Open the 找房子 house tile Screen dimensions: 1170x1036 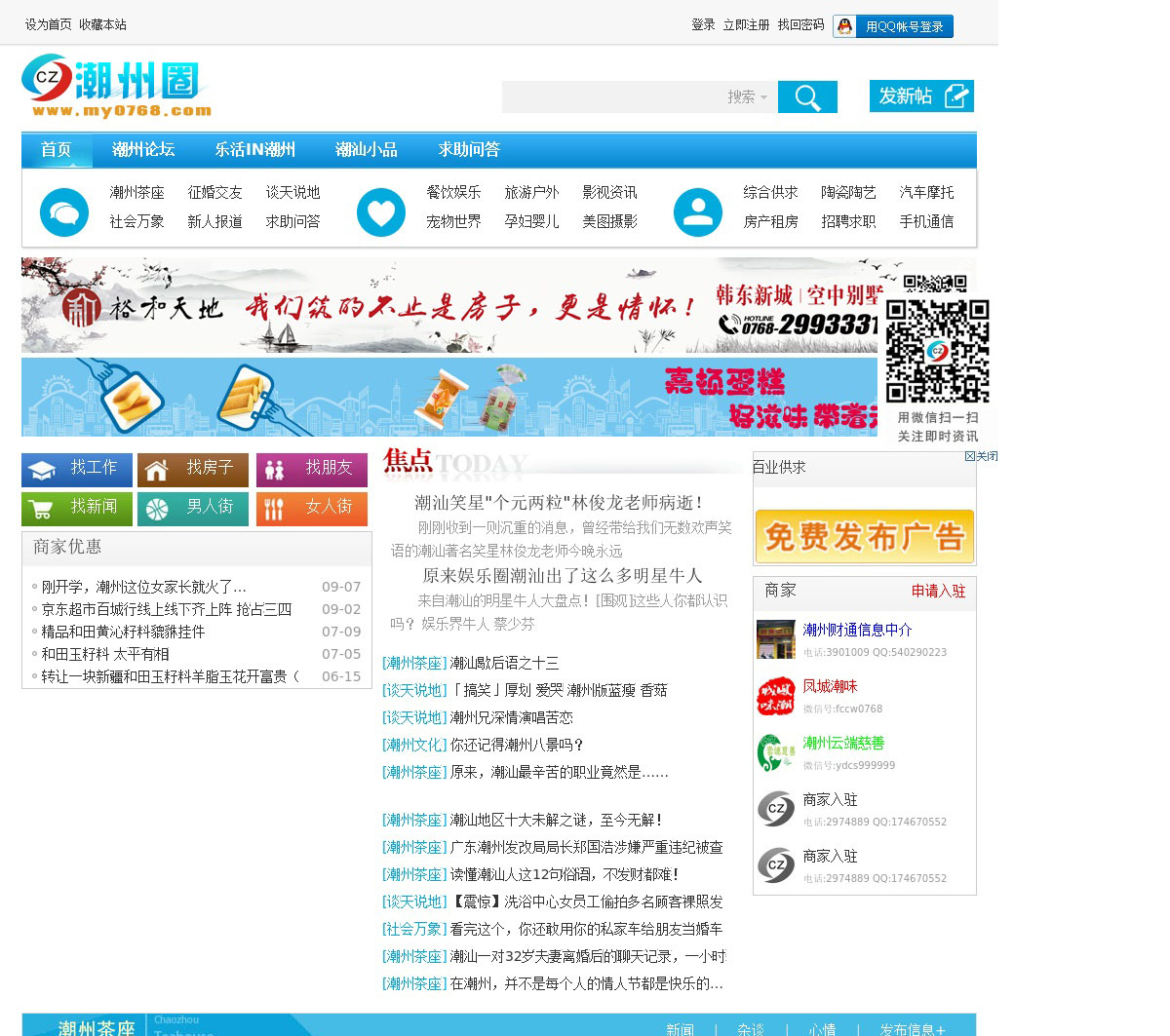[193, 470]
